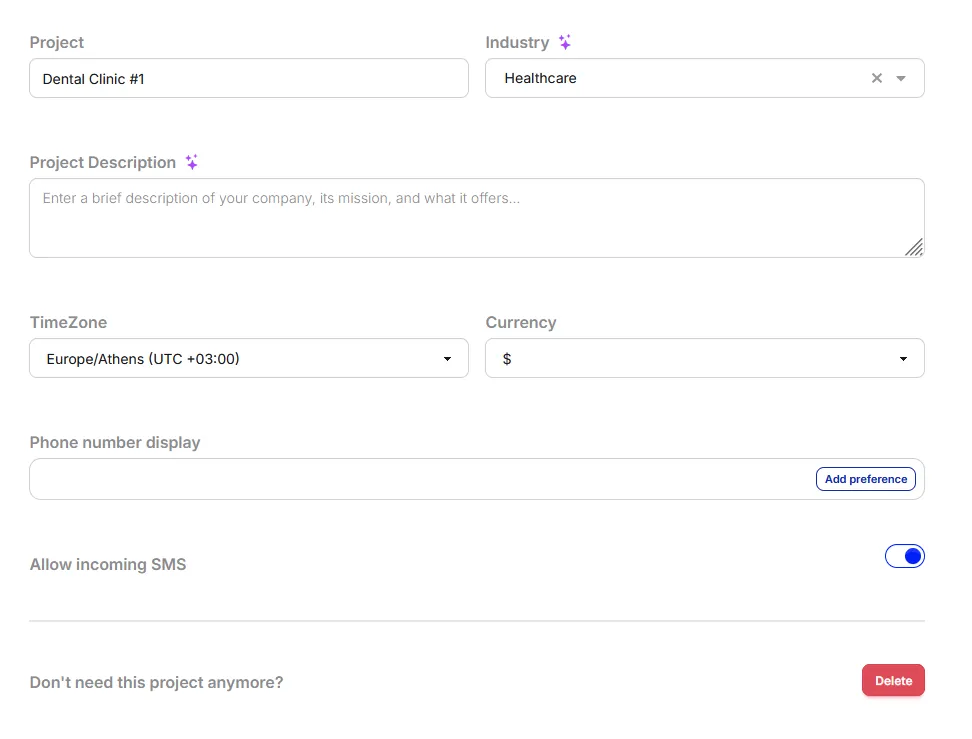Click the Allow incoming SMS label
The height and width of the screenshot is (739, 972).
(108, 565)
